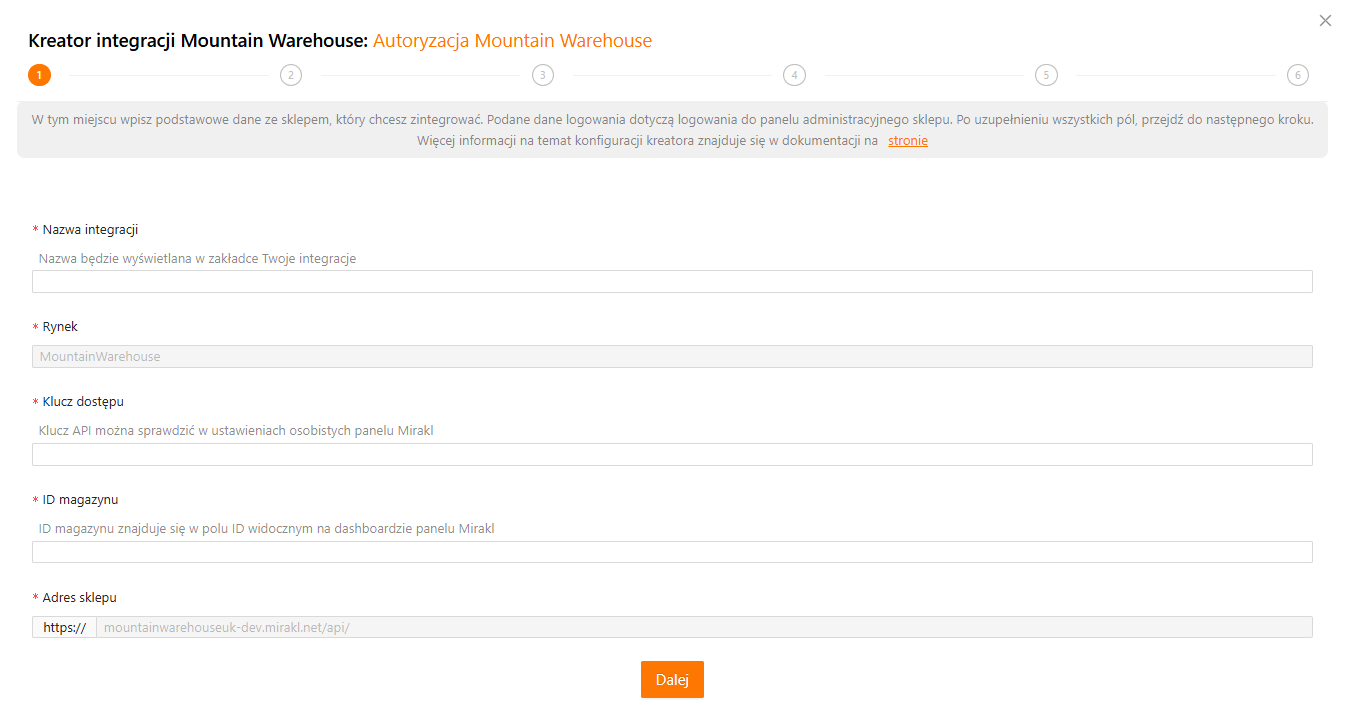This screenshot has width=1345, height=710.
Task: Click step 1 circle in wizard progress
Action: coord(39,75)
